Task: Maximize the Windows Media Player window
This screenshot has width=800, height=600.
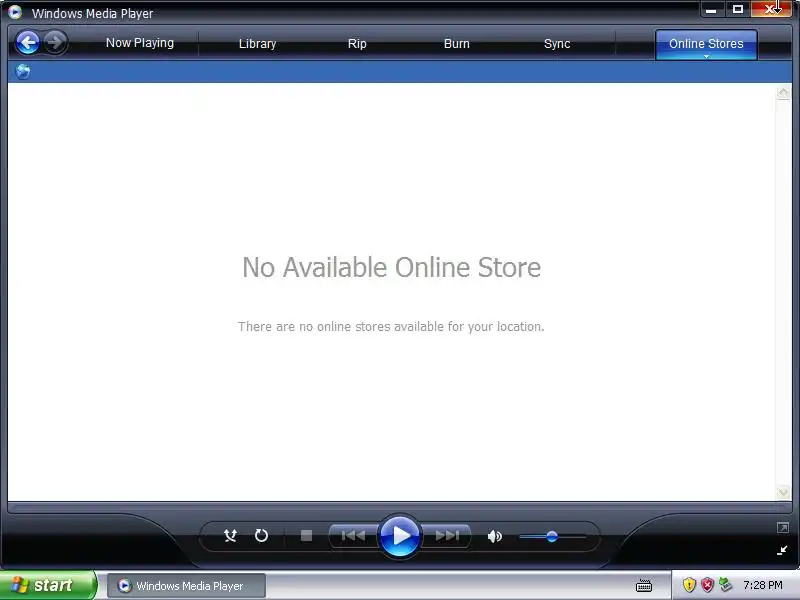Action: tap(737, 10)
